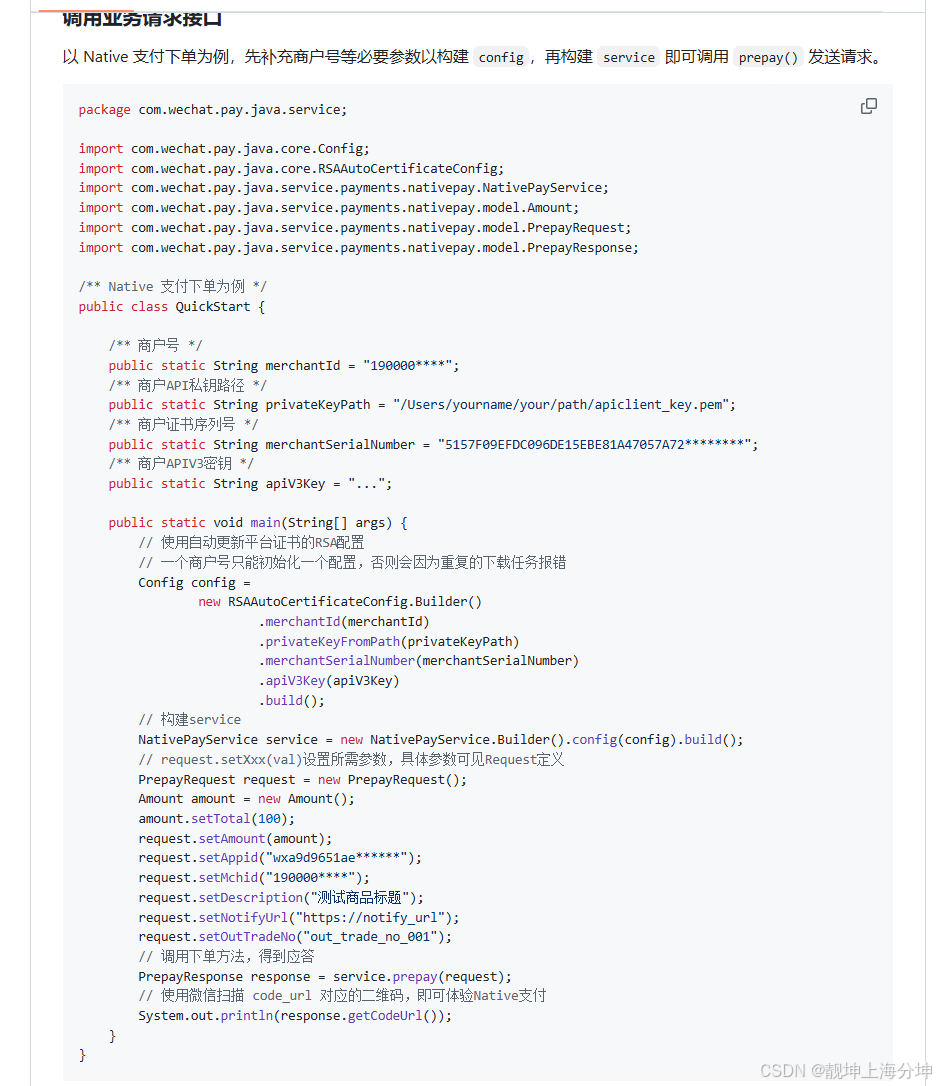Click the copy code icon
936x1086 pixels.
point(868,105)
